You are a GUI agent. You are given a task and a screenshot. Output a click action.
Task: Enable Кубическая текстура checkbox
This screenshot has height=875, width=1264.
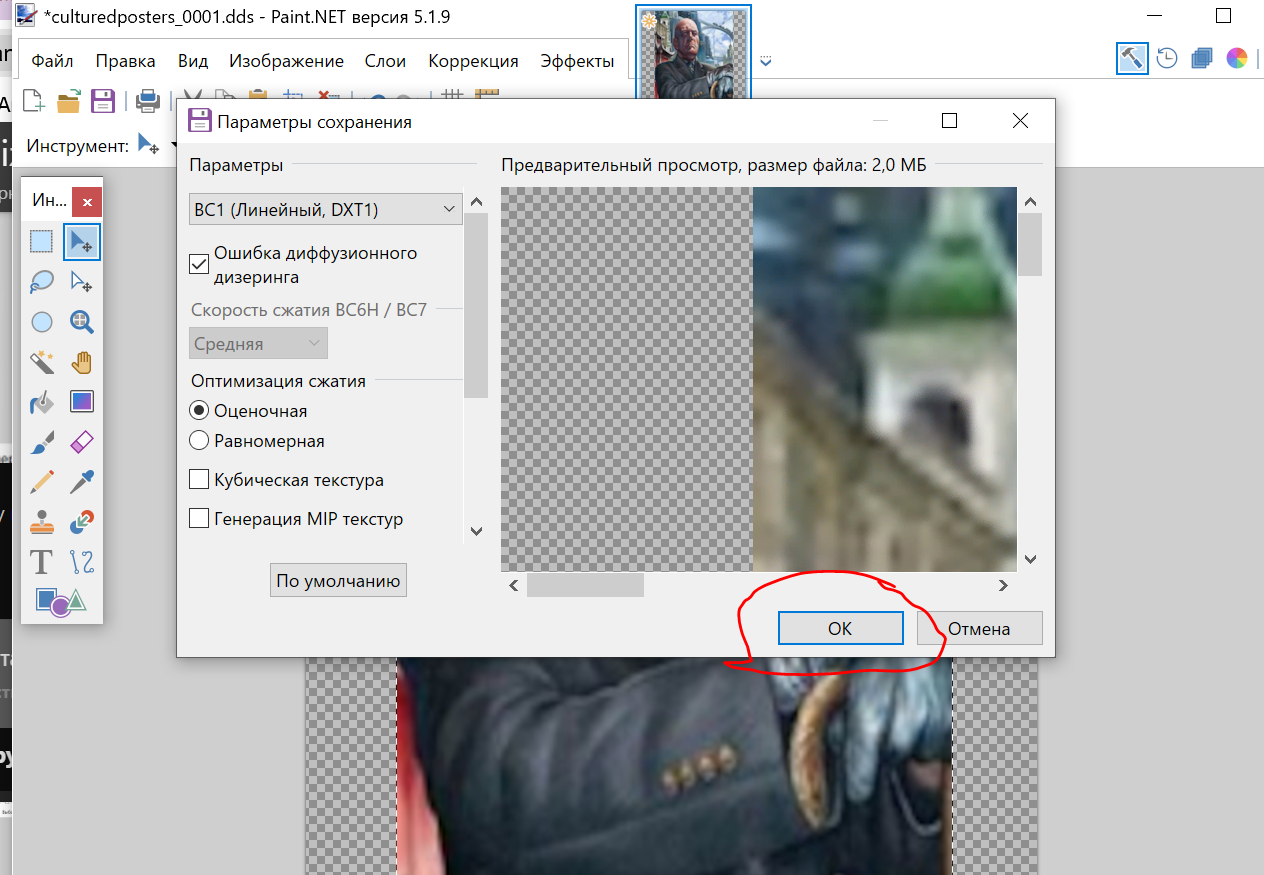199,480
